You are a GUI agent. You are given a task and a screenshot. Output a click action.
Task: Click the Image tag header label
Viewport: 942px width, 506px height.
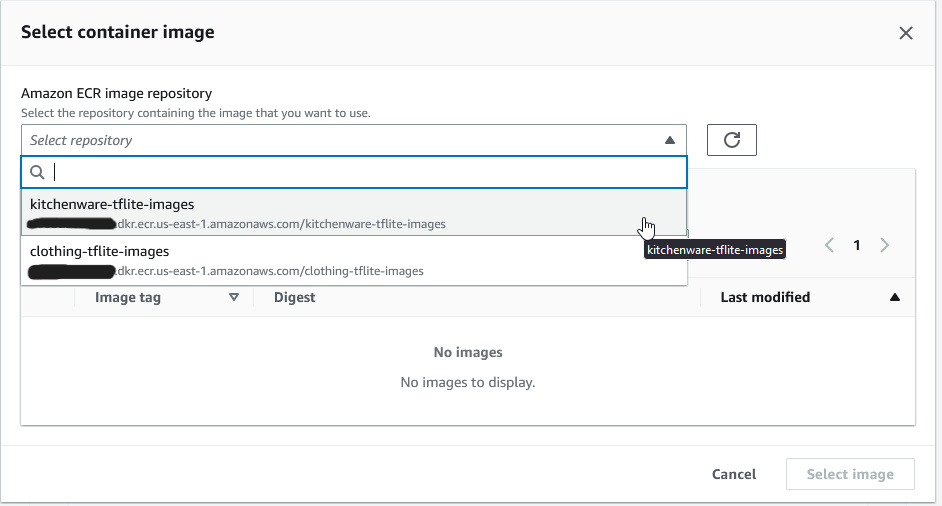127,297
